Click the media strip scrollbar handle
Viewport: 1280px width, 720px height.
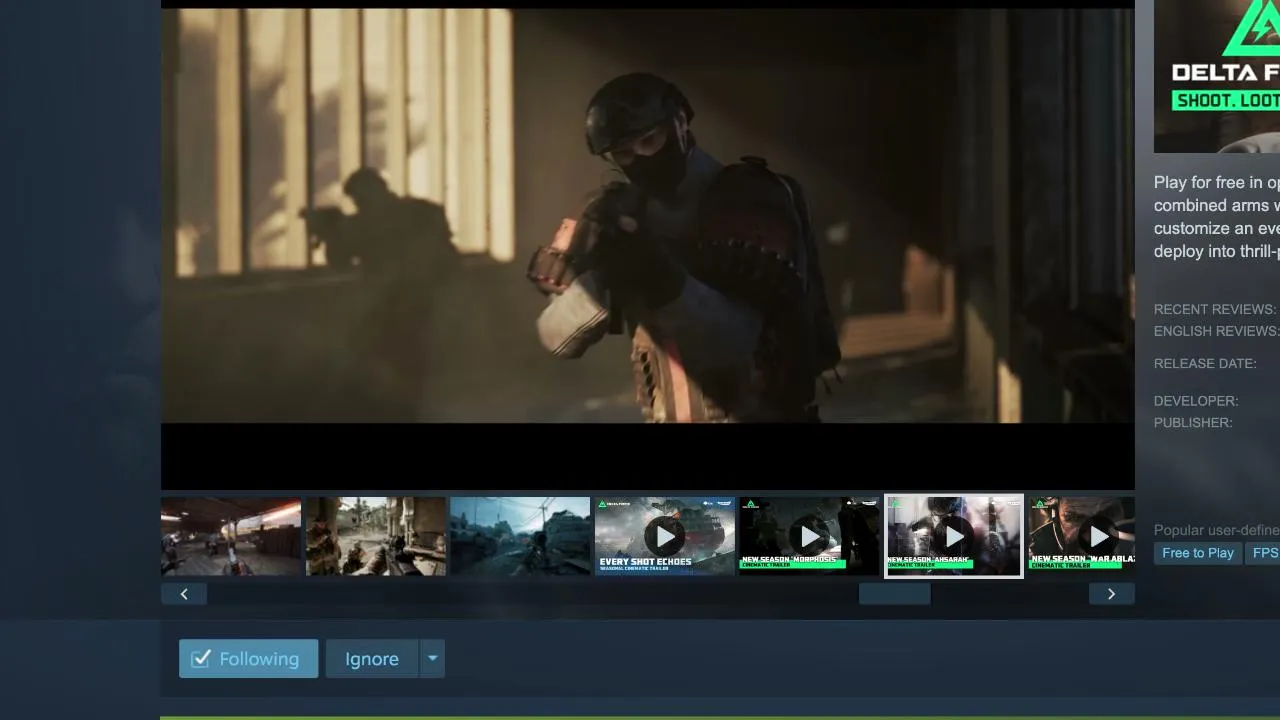895,594
